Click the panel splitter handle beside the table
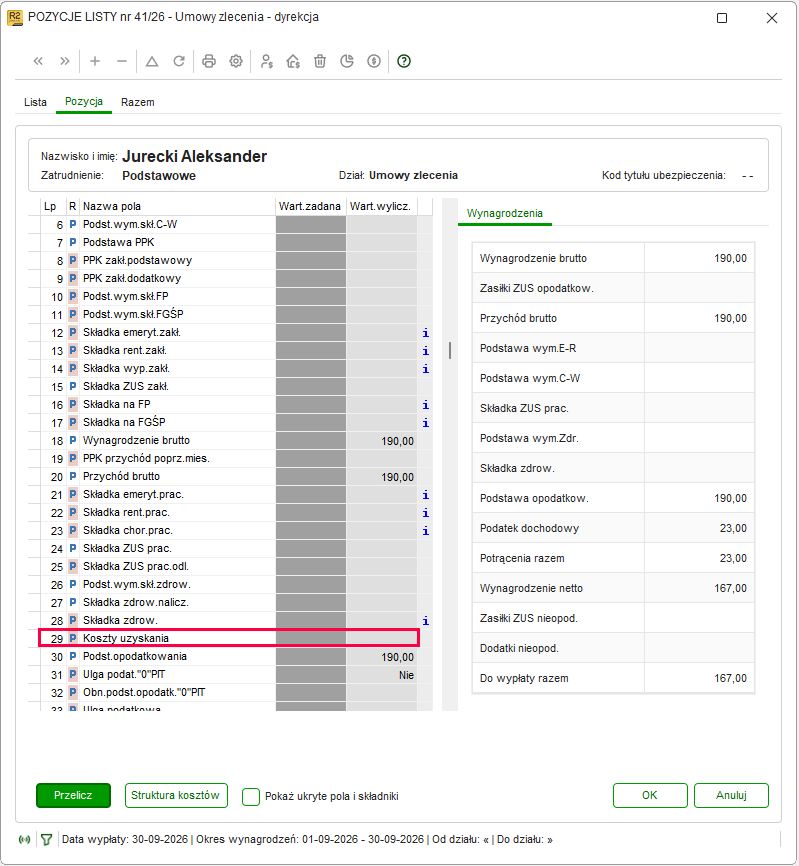Viewport: 799px width, 866px height. 450,350
